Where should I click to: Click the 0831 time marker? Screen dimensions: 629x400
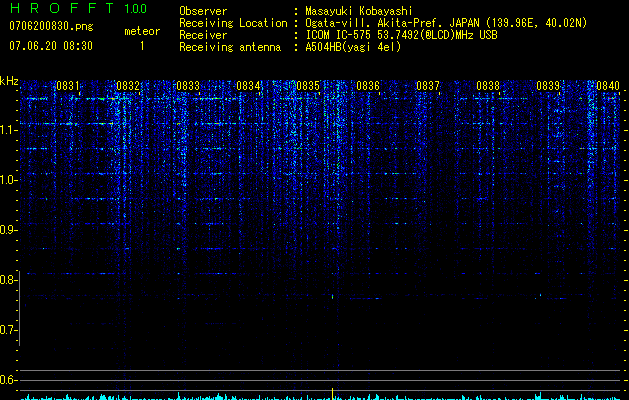68,86
